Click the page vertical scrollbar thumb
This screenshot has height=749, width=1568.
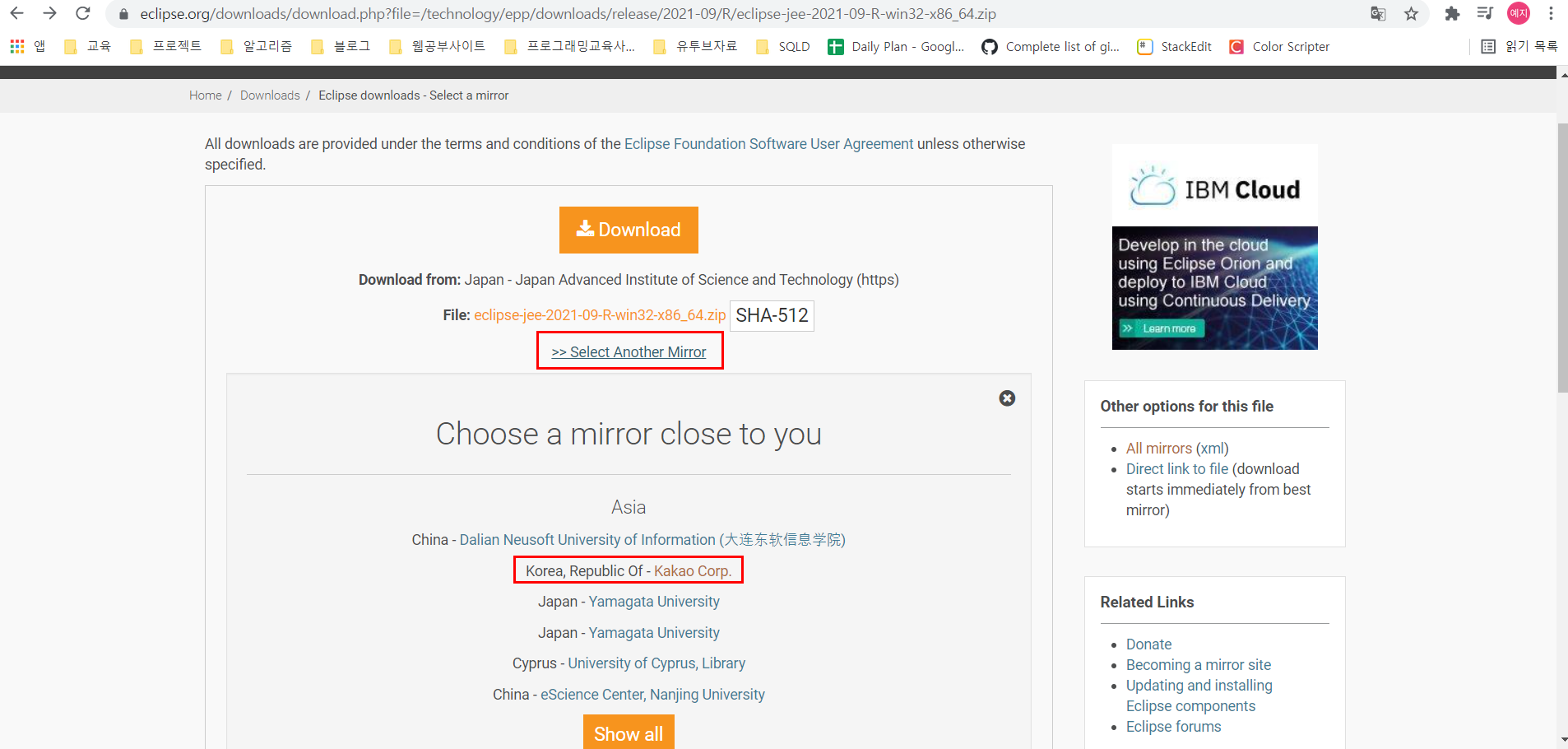[1562, 258]
